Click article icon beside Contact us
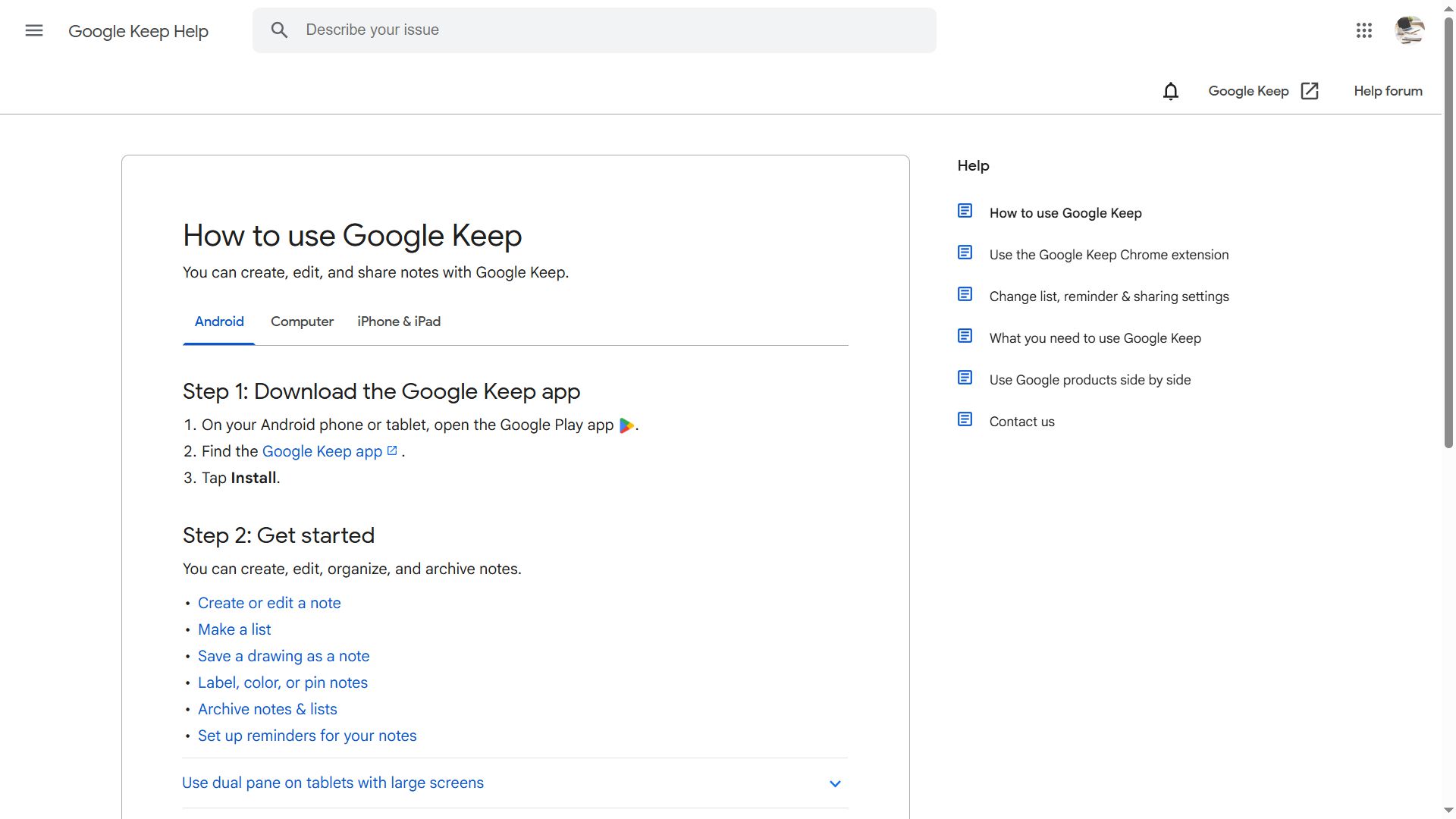Screen dimensions: 1456x819 [x=965, y=419]
